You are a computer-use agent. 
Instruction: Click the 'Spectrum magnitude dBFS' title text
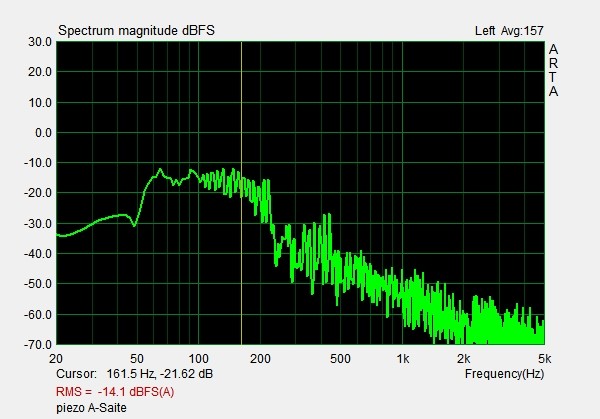pos(136,31)
